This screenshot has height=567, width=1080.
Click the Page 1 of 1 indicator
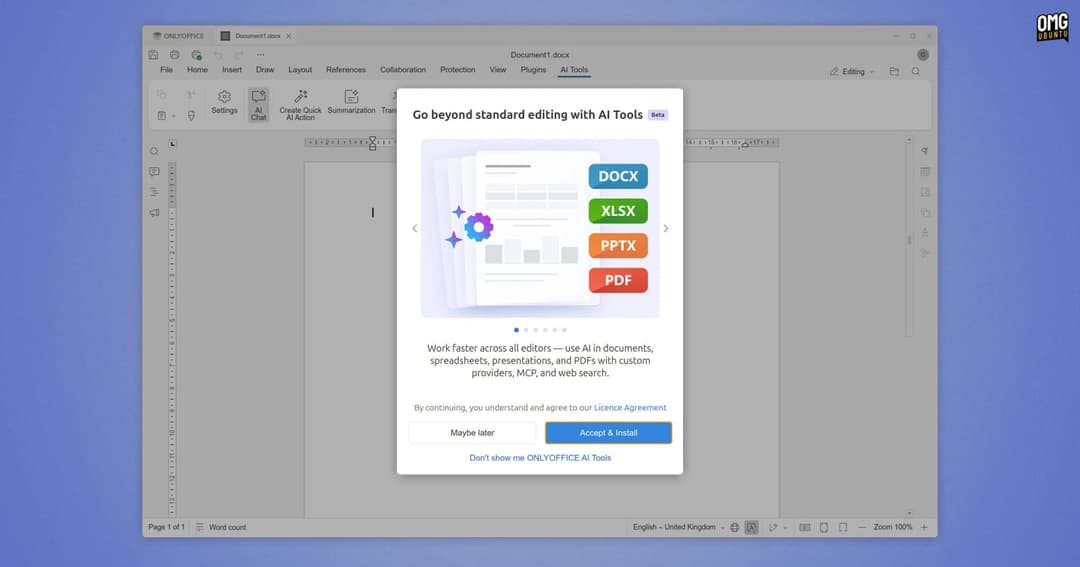167,527
